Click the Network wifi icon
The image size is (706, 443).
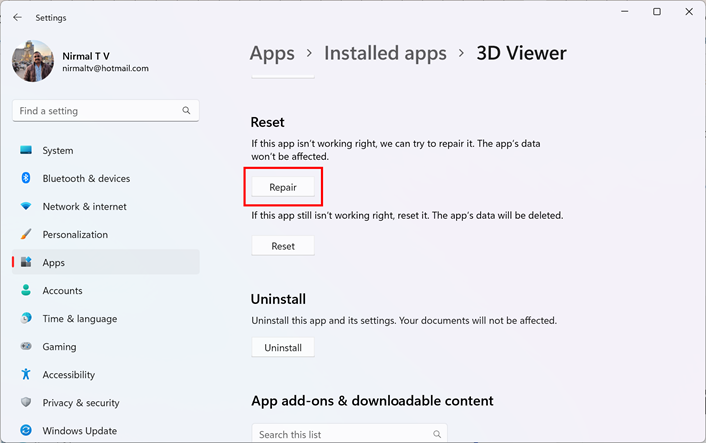[x=26, y=206]
